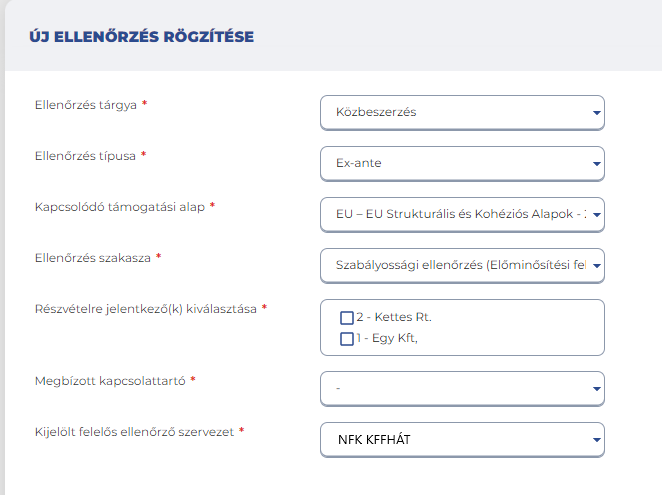Click the Részvételre jelentkező(k) kiválasztása label
The width and height of the screenshot is (662, 495).
[146, 309]
